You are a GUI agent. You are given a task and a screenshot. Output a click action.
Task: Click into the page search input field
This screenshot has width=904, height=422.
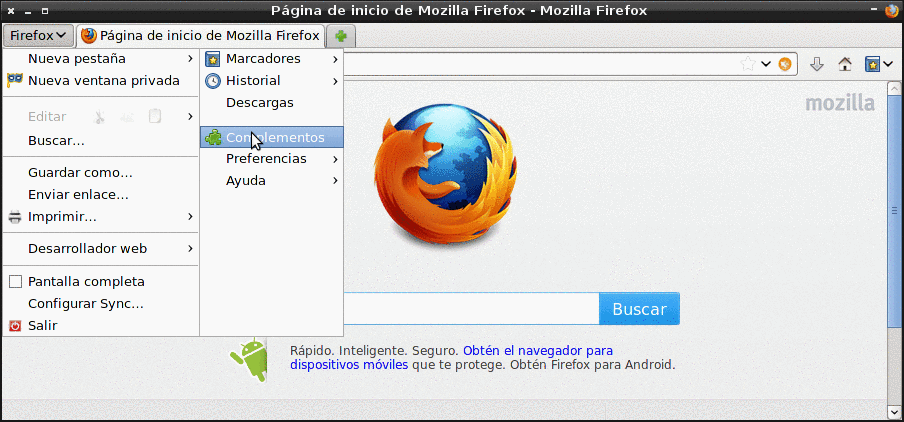(471, 309)
